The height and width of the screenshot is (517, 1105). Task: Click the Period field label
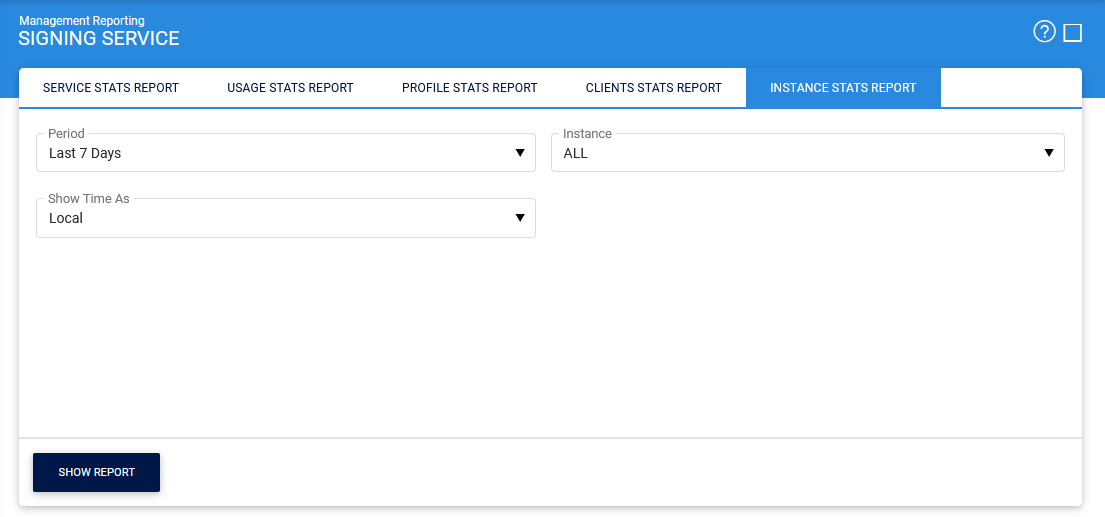(66, 134)
